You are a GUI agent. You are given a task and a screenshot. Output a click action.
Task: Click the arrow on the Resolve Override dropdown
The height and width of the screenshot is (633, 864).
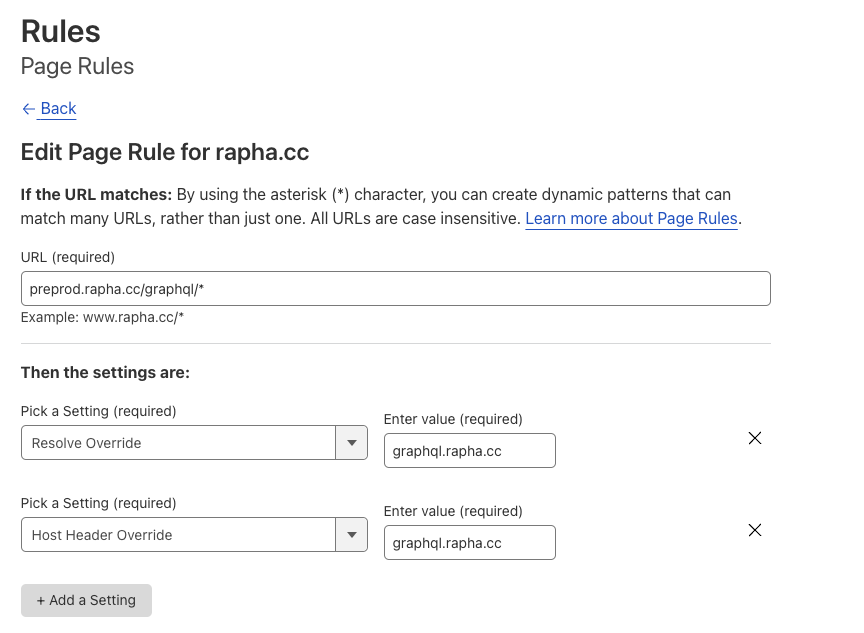351,443
